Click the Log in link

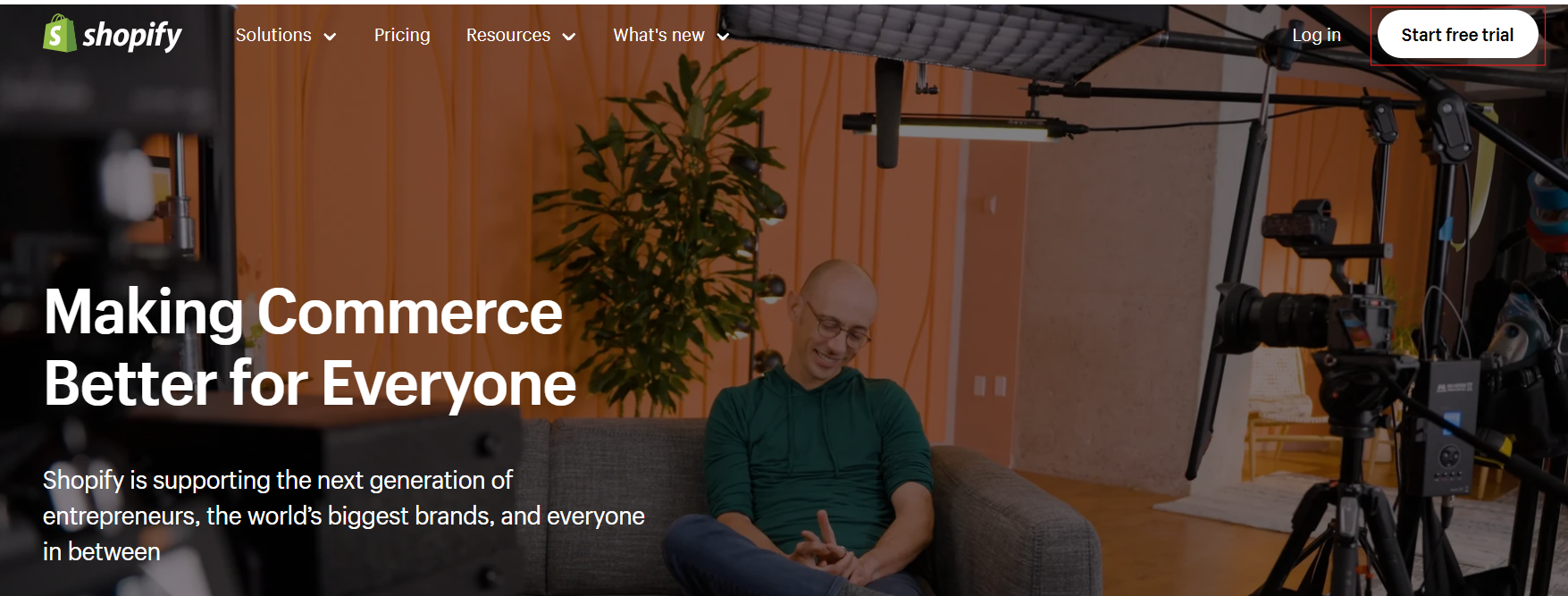point(1316,35)
